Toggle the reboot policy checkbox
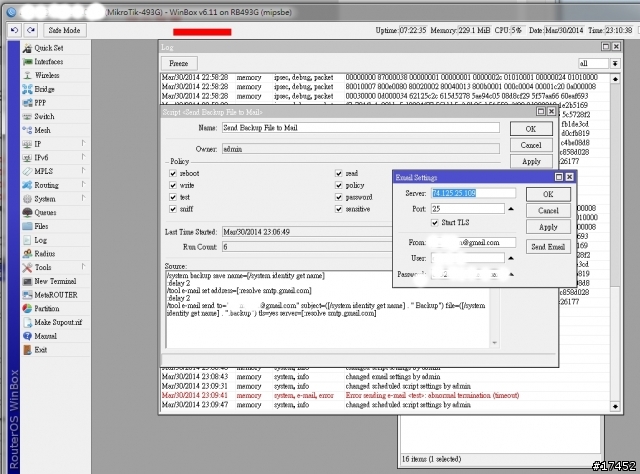 pyautogui.click(x=173, y=174)
